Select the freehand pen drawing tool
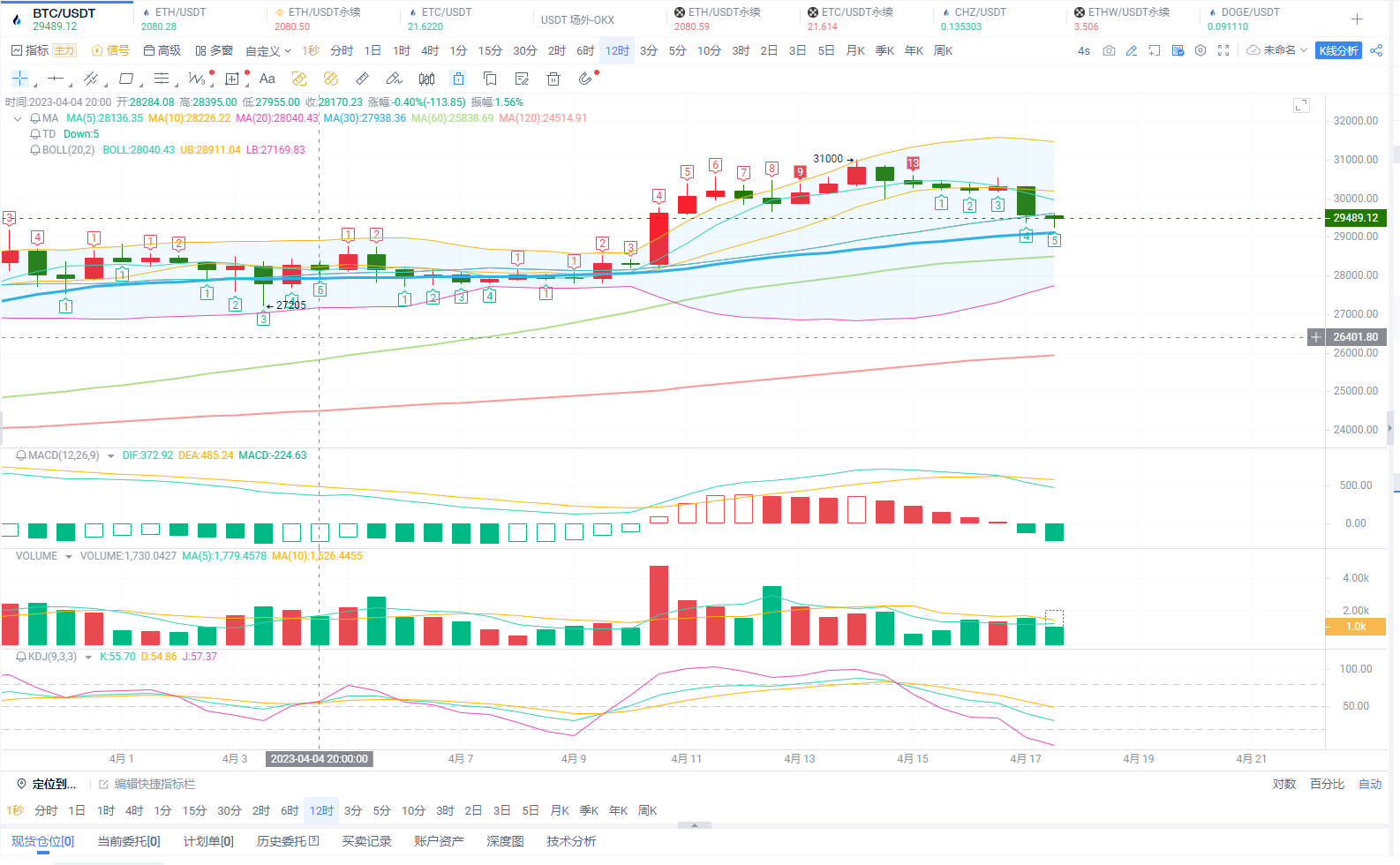Screen dimensions: 1400x865 click(x=395, y=79)
